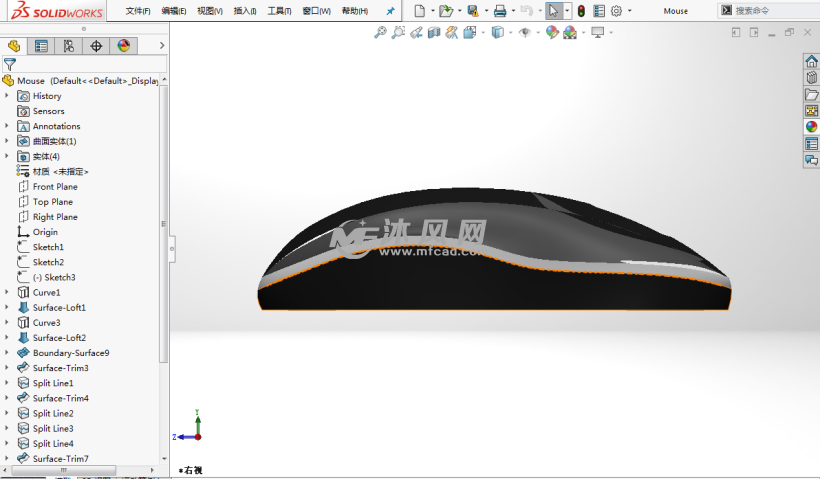Switch to FeatureManager design tree tab
This screenshot has height=479, width=820.
(14, 46)
